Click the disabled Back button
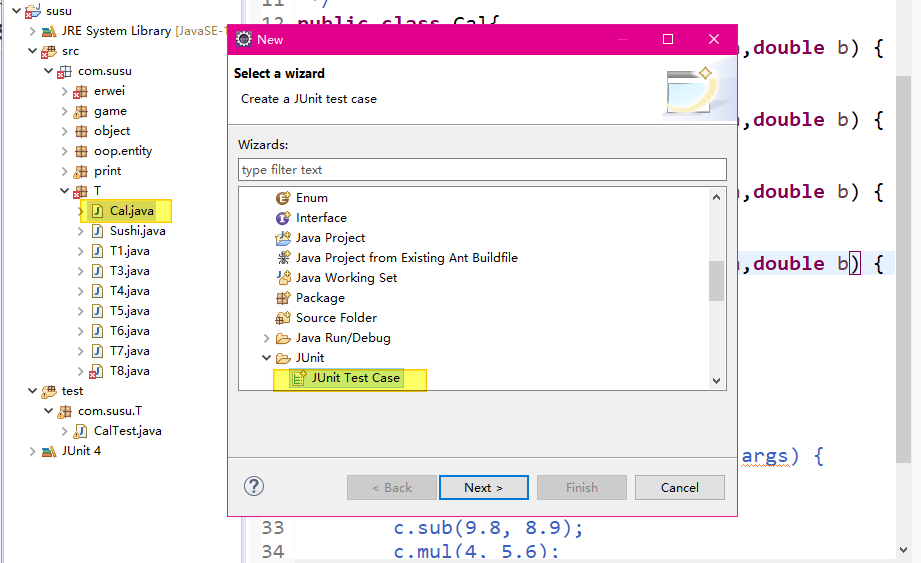This screenshot has width=921, height=563. point(392,488)
